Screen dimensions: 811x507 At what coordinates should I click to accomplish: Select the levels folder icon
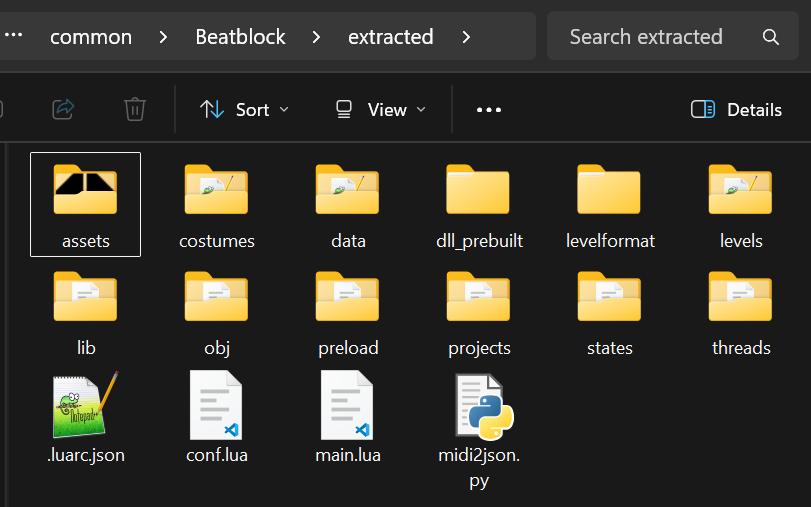click(740, 189)
